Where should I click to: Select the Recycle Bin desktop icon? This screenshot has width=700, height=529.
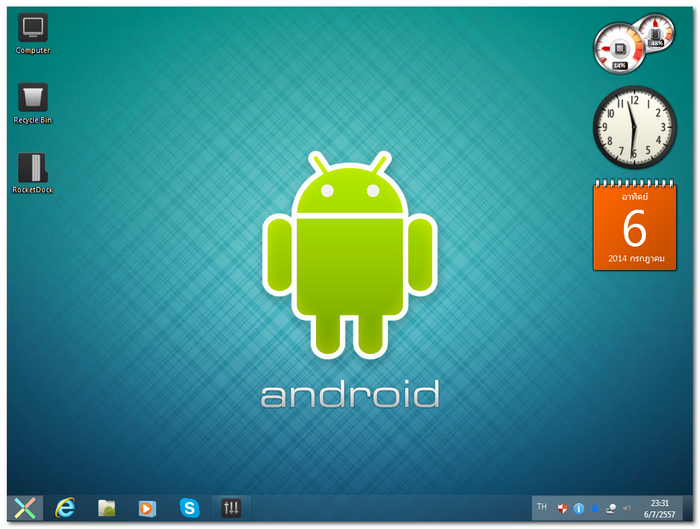[33, 104]
